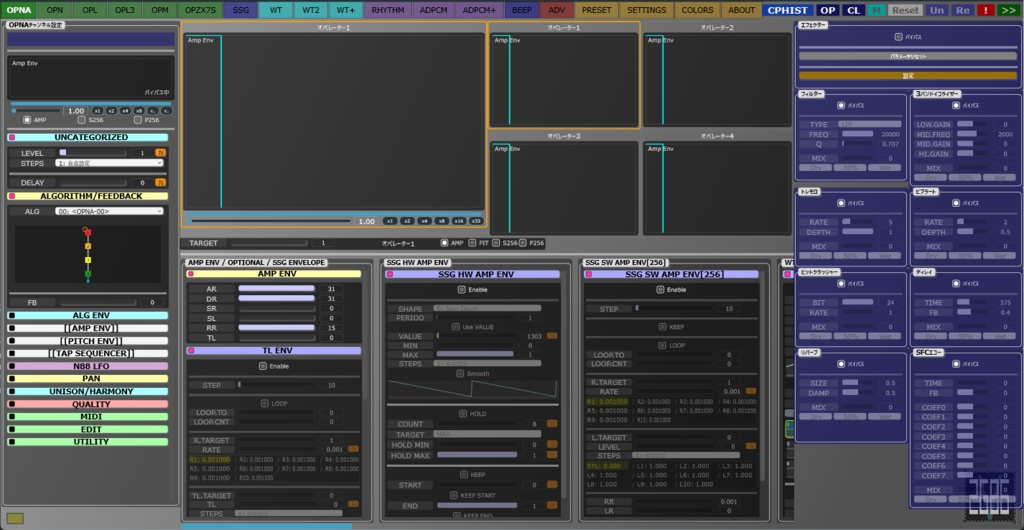Viewport: 1024px width, 530px height.
Task: Click orange button beside HOLD MIN value
Action: click(552, 444)
